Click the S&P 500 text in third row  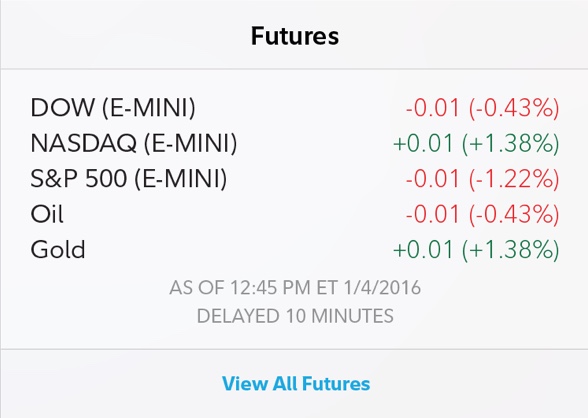(78, 178)
